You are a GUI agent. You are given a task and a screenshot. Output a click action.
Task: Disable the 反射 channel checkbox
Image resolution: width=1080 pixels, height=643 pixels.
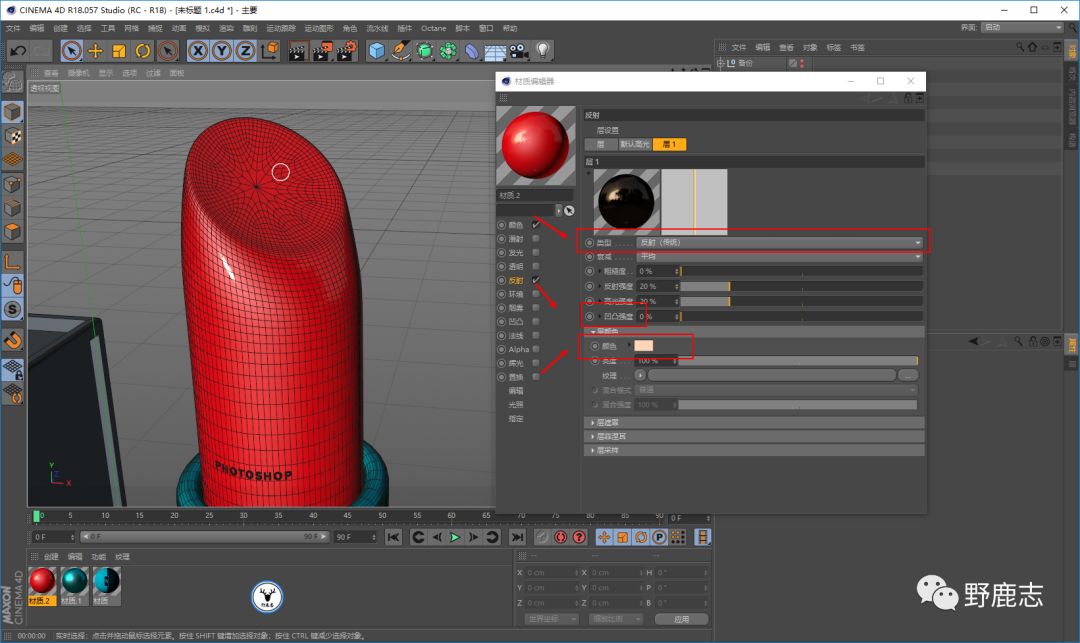pyautogui.click(x=536, y=280)
